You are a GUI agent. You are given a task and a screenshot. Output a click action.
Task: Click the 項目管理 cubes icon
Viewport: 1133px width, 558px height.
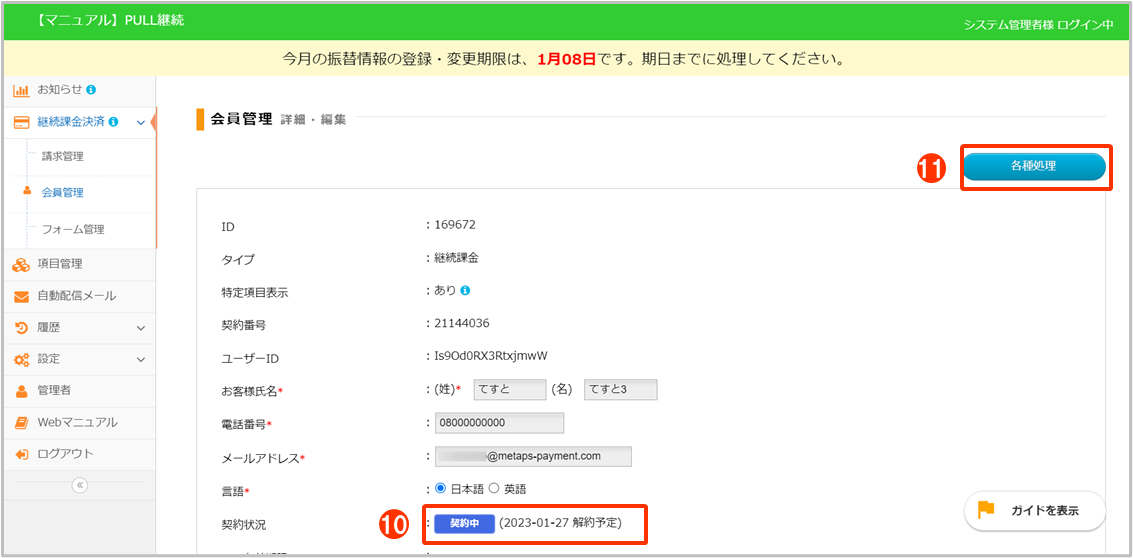click(x=21, y=265)
